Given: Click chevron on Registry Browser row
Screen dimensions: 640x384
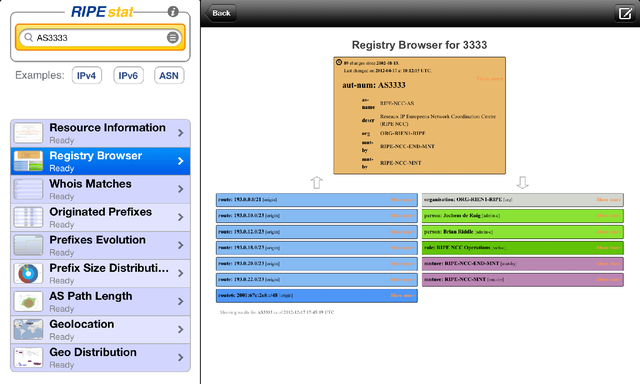Looking at the screenshot, I should [x=181, y=161].
